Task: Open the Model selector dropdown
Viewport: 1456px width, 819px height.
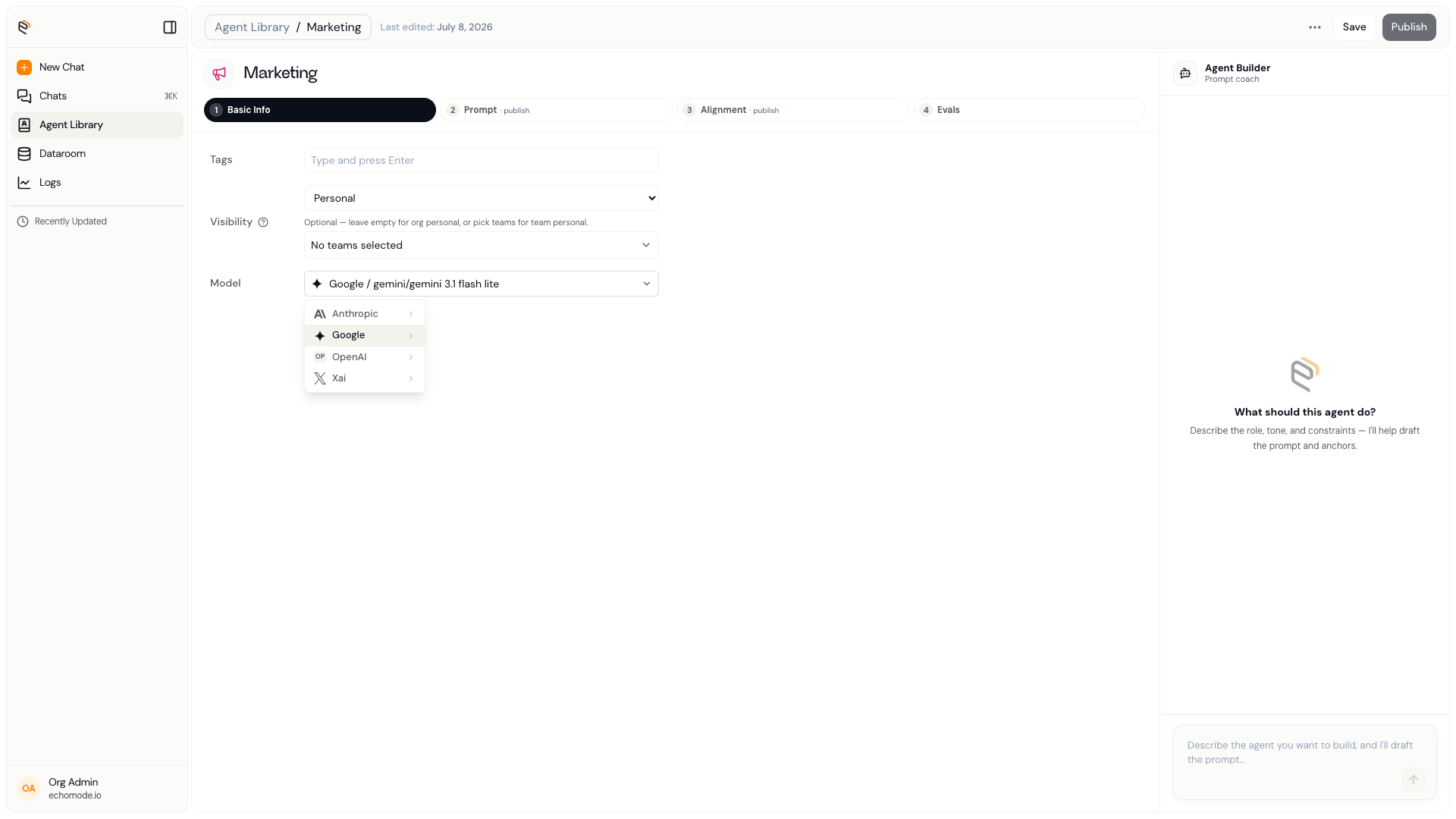Action: [x=482, y=284]
